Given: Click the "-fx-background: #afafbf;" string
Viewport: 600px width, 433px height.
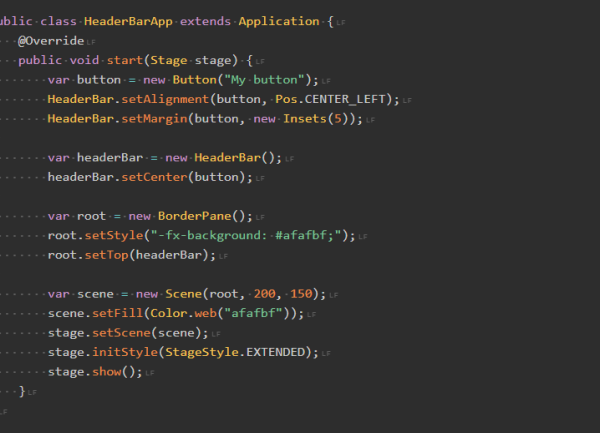Looking at the screenshot, I should [x=251, y=236].
